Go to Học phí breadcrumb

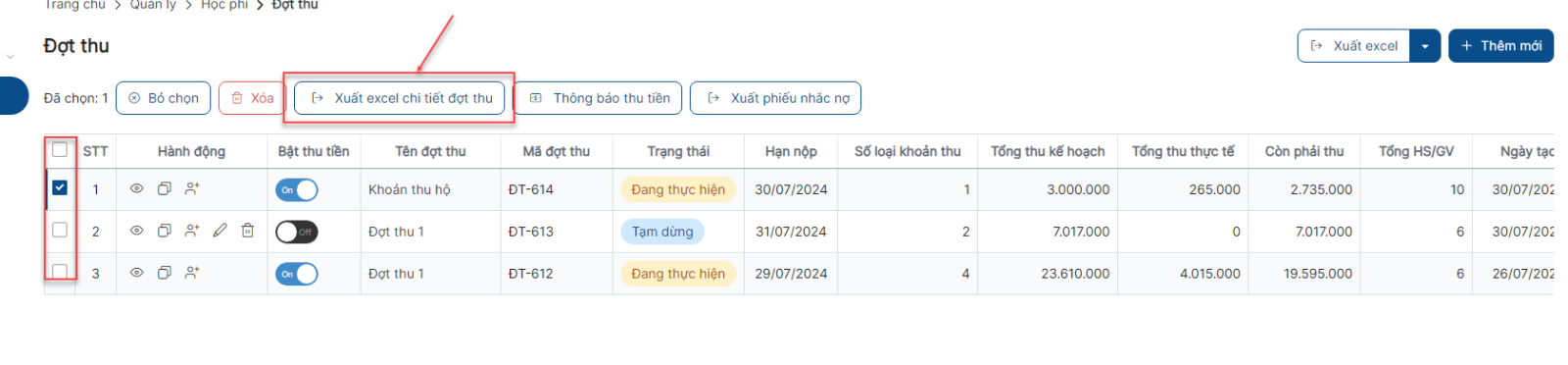(224, 5)
